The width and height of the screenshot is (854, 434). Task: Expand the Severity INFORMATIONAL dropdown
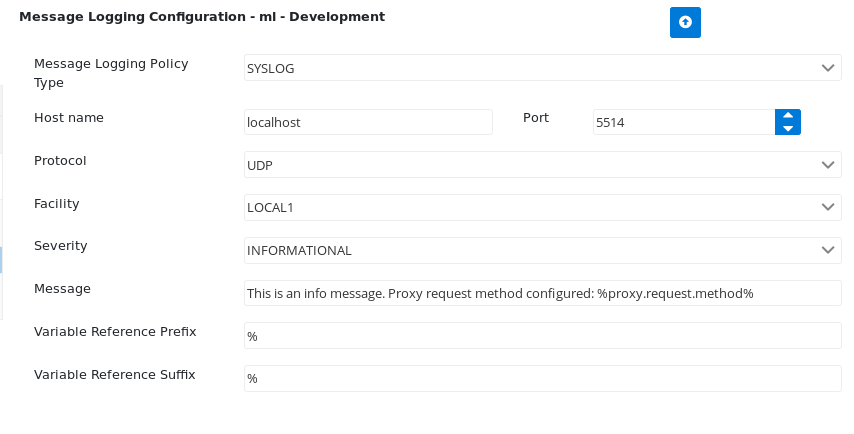542,250
